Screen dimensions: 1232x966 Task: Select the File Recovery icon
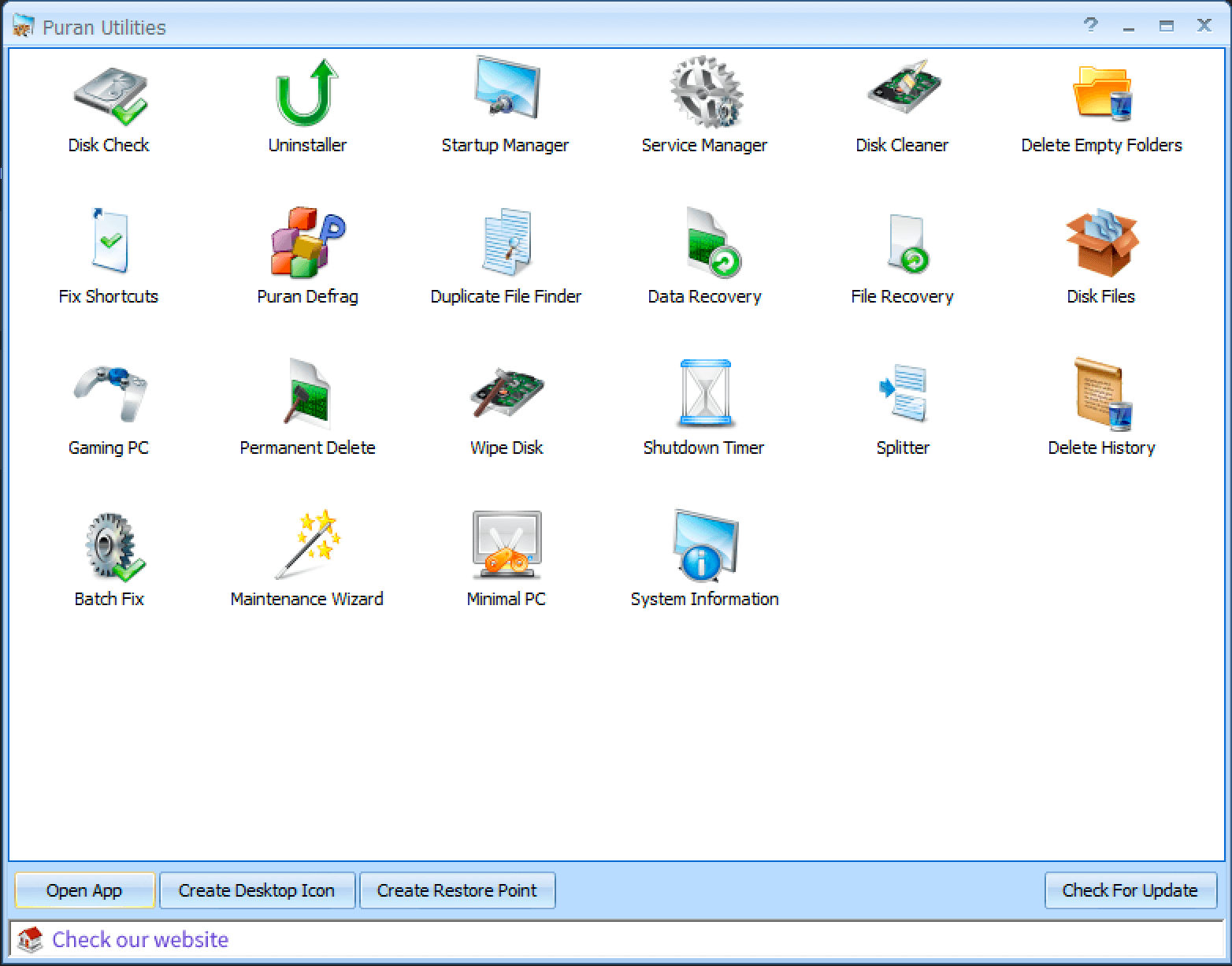[907, 243]
